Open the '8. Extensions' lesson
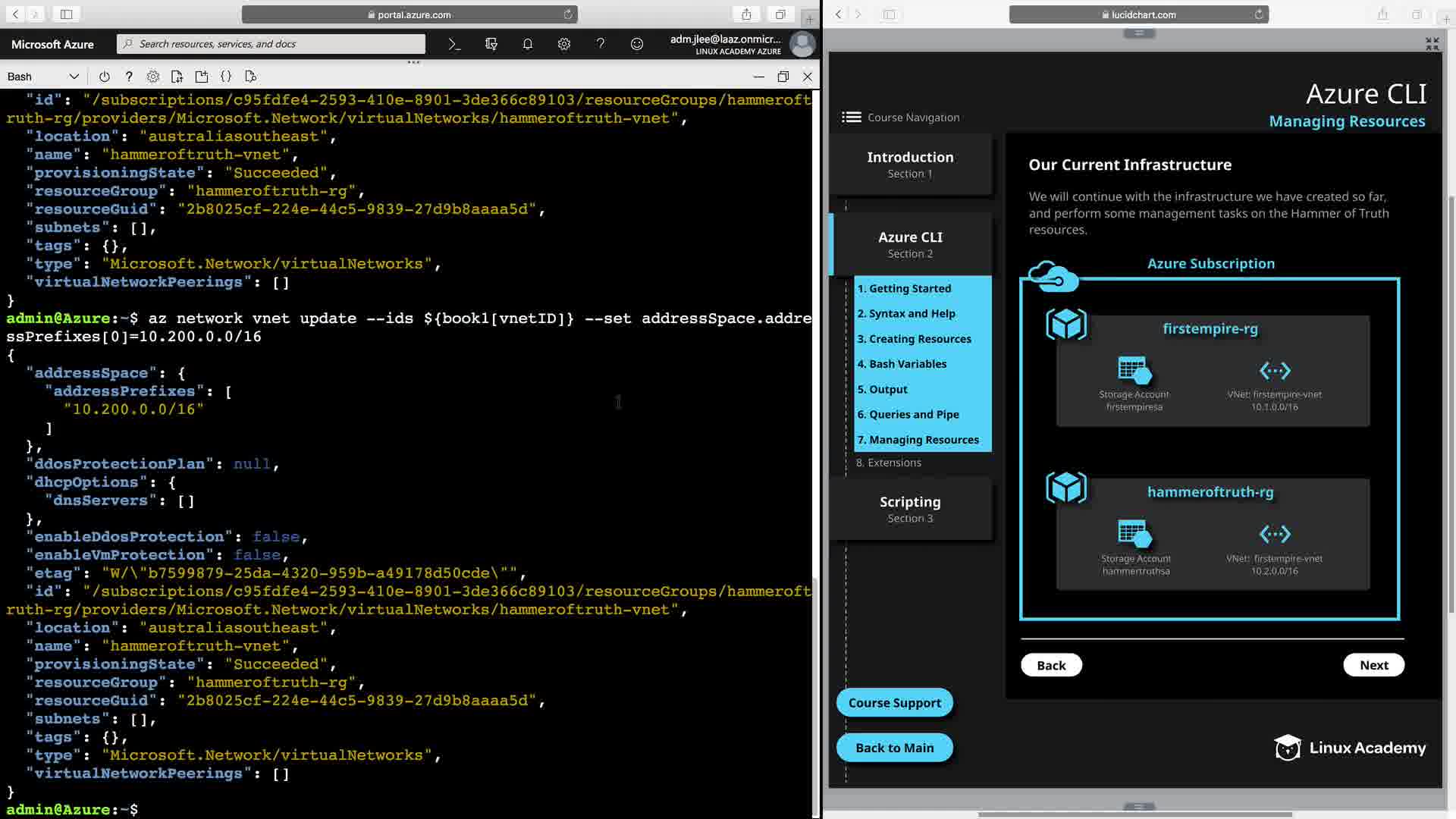 [888, 463]
